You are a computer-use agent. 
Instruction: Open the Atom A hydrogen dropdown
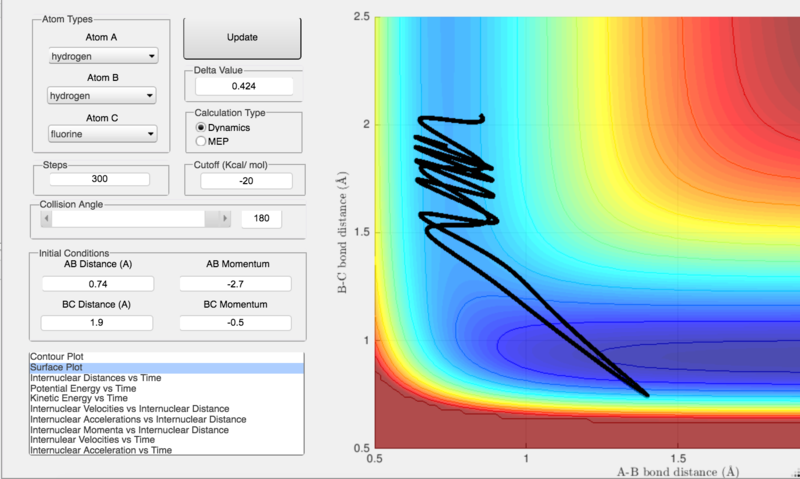[x=103, y=56]
